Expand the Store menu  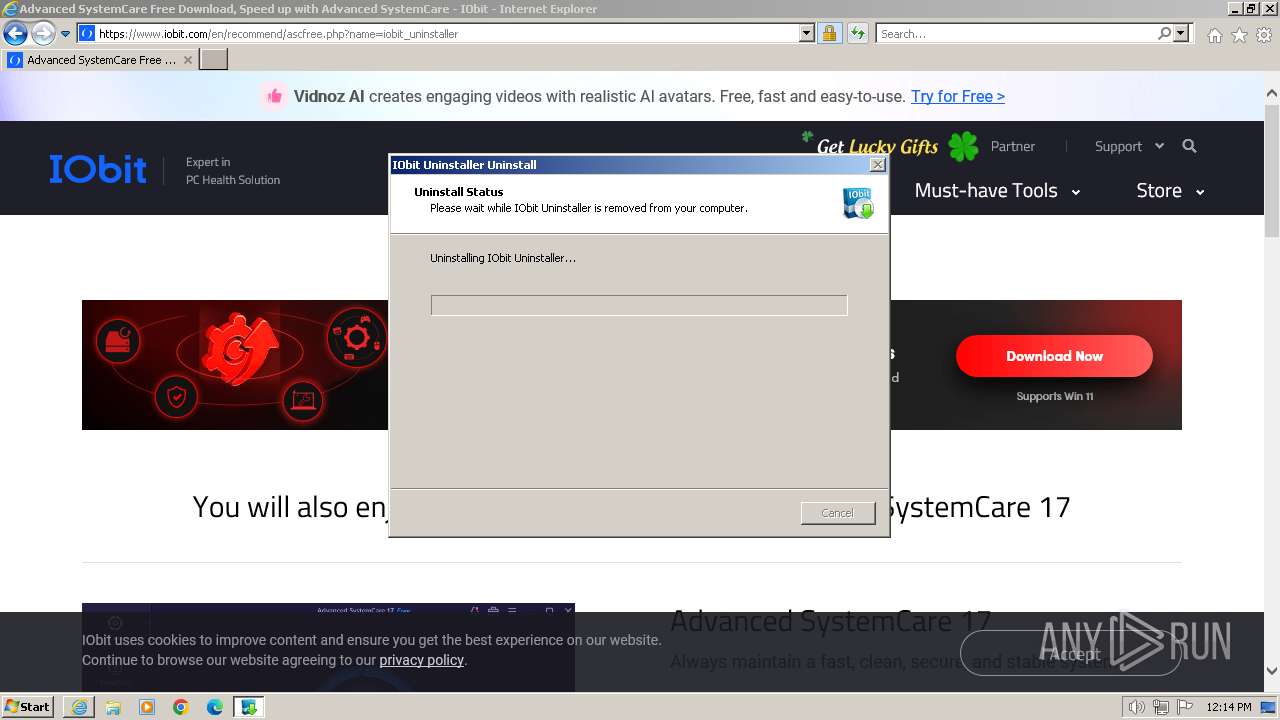coord(1170,190)
